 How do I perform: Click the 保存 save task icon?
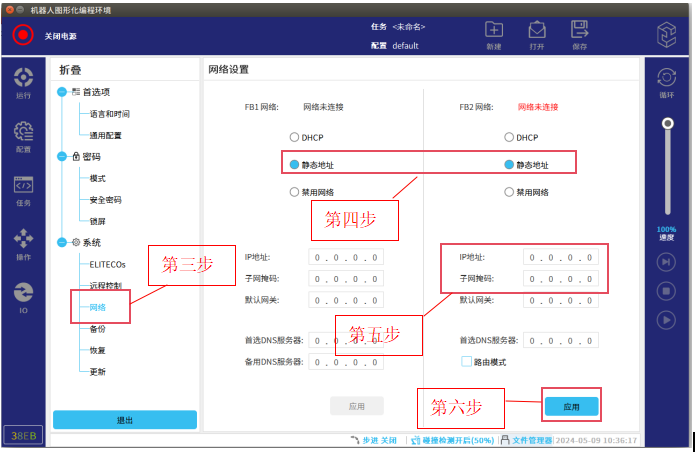[579, 30]
